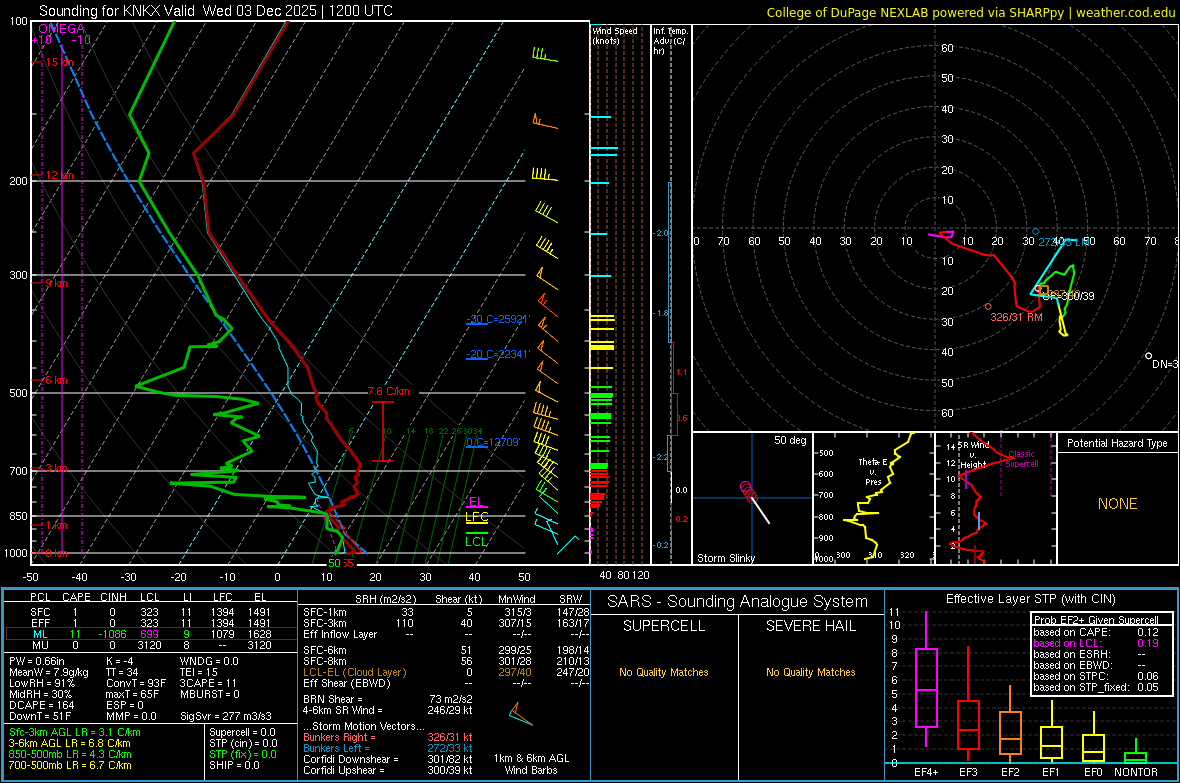Image resolution: width=1180 pixels, height=783 pixels.
Task: Select the SFC-1km kinematics row label
Action: click(x=324, y=613)
